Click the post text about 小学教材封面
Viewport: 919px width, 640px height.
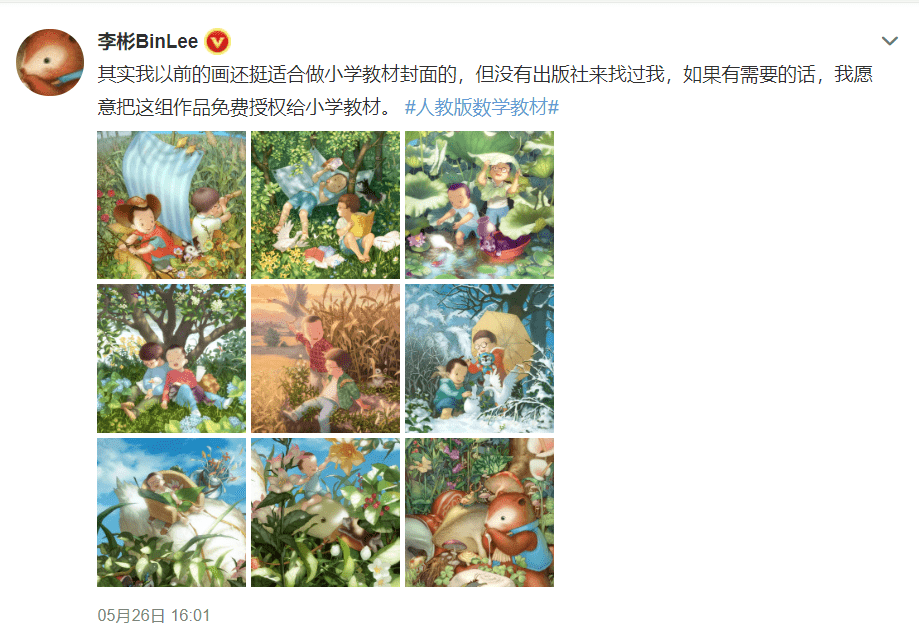point(485,74)
